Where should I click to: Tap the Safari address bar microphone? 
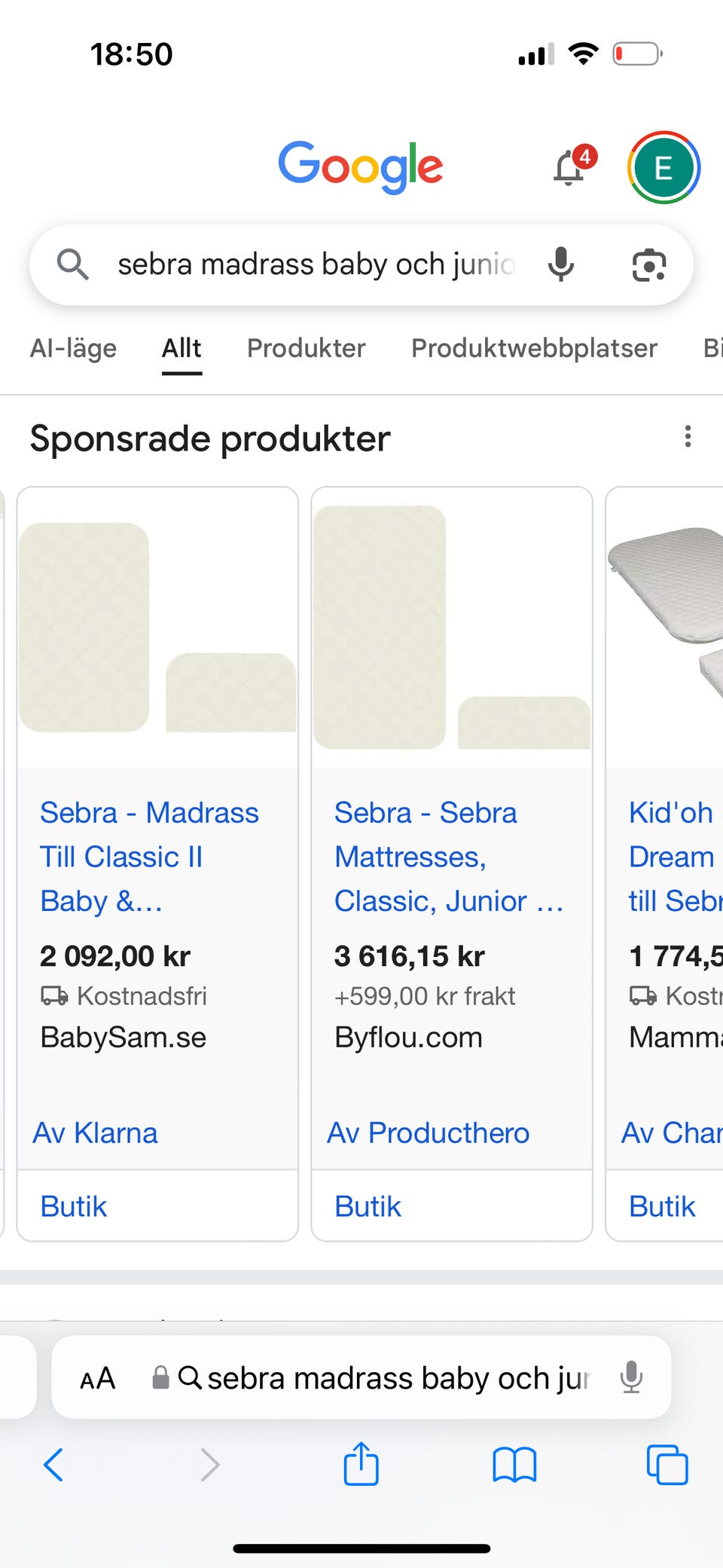pyautogui.click(x=631, y=1377)
